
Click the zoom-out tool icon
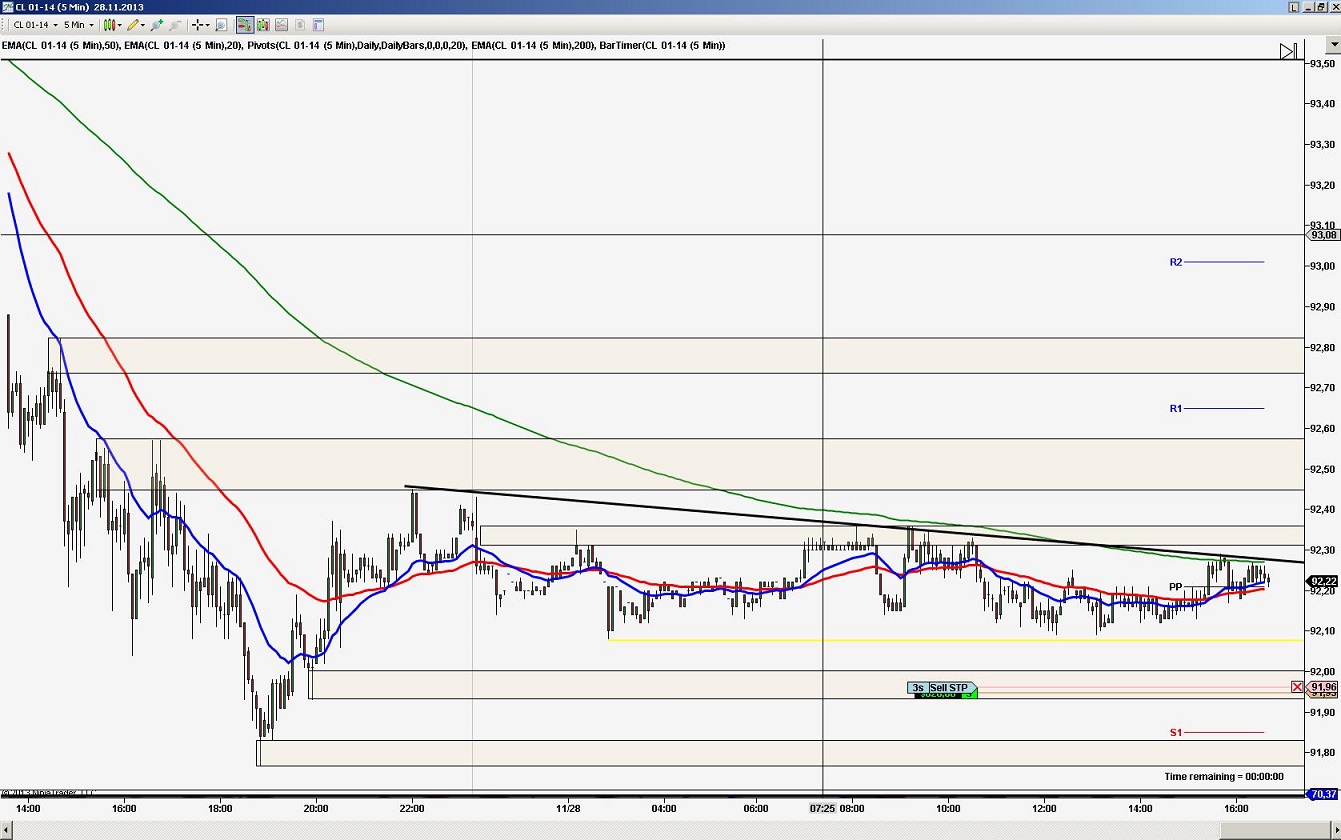[x=173, y=24]
